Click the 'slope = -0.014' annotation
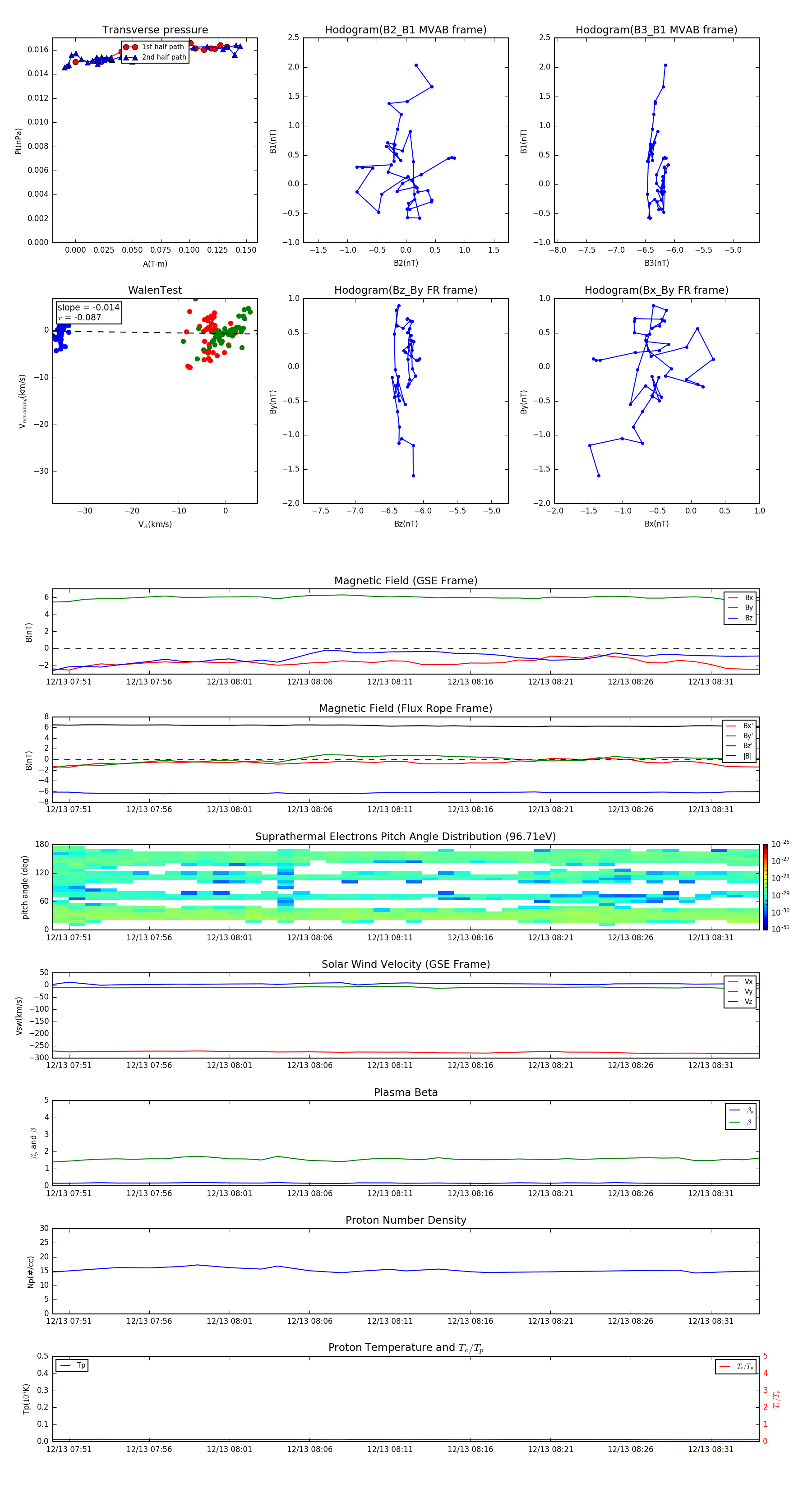This screenshot has height=1489, width=812. pyautogui.click(x=88, y=308)
